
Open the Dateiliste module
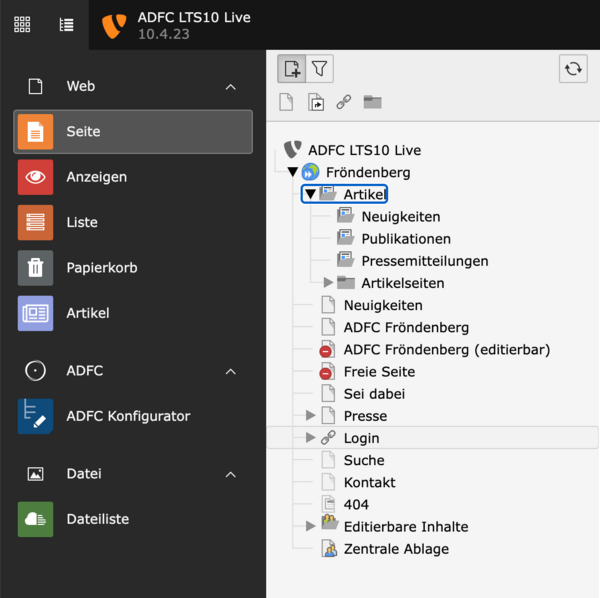(97, 519)
